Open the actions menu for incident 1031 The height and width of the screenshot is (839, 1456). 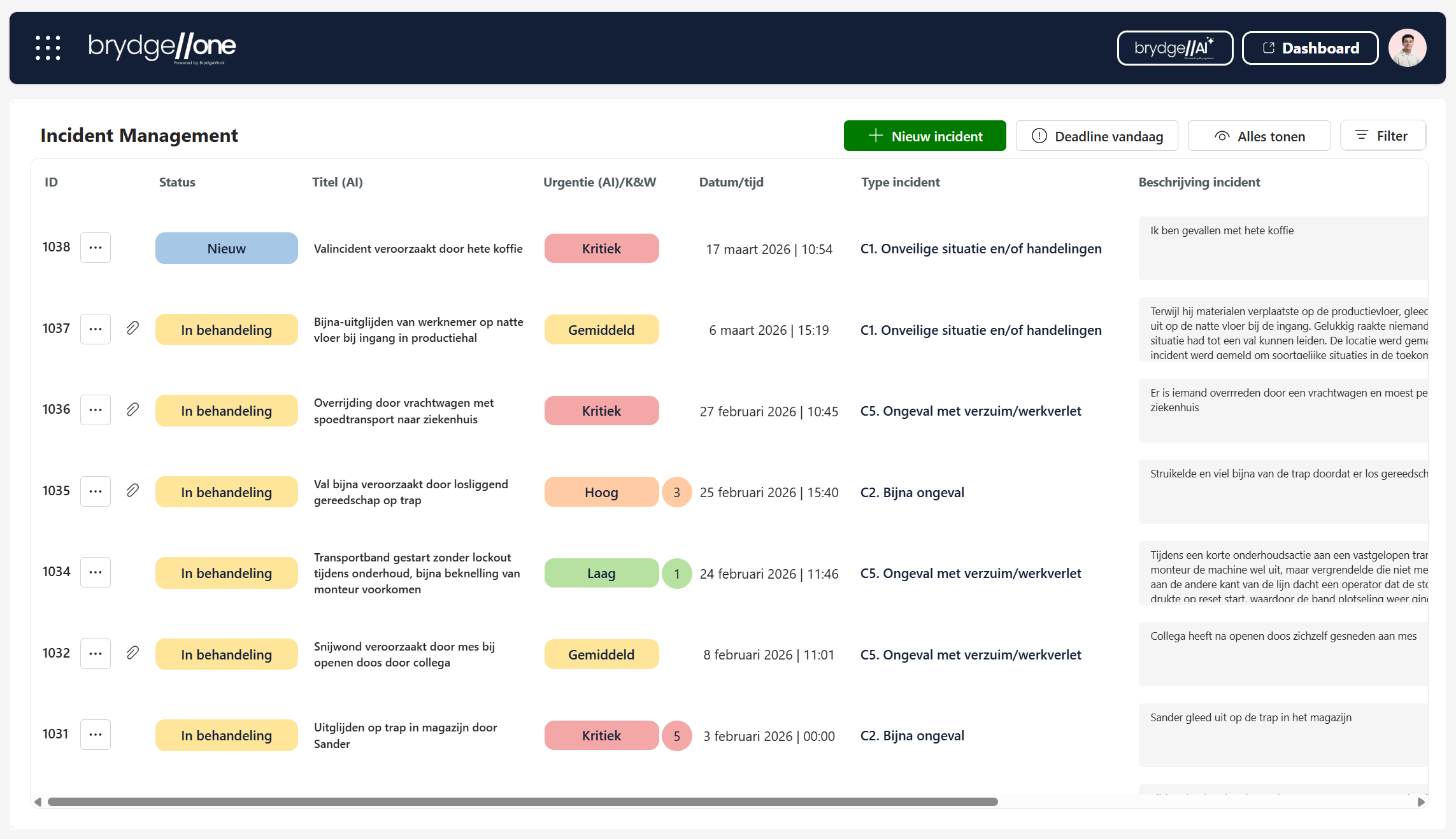pyautogui.click(x=95, y=734)
